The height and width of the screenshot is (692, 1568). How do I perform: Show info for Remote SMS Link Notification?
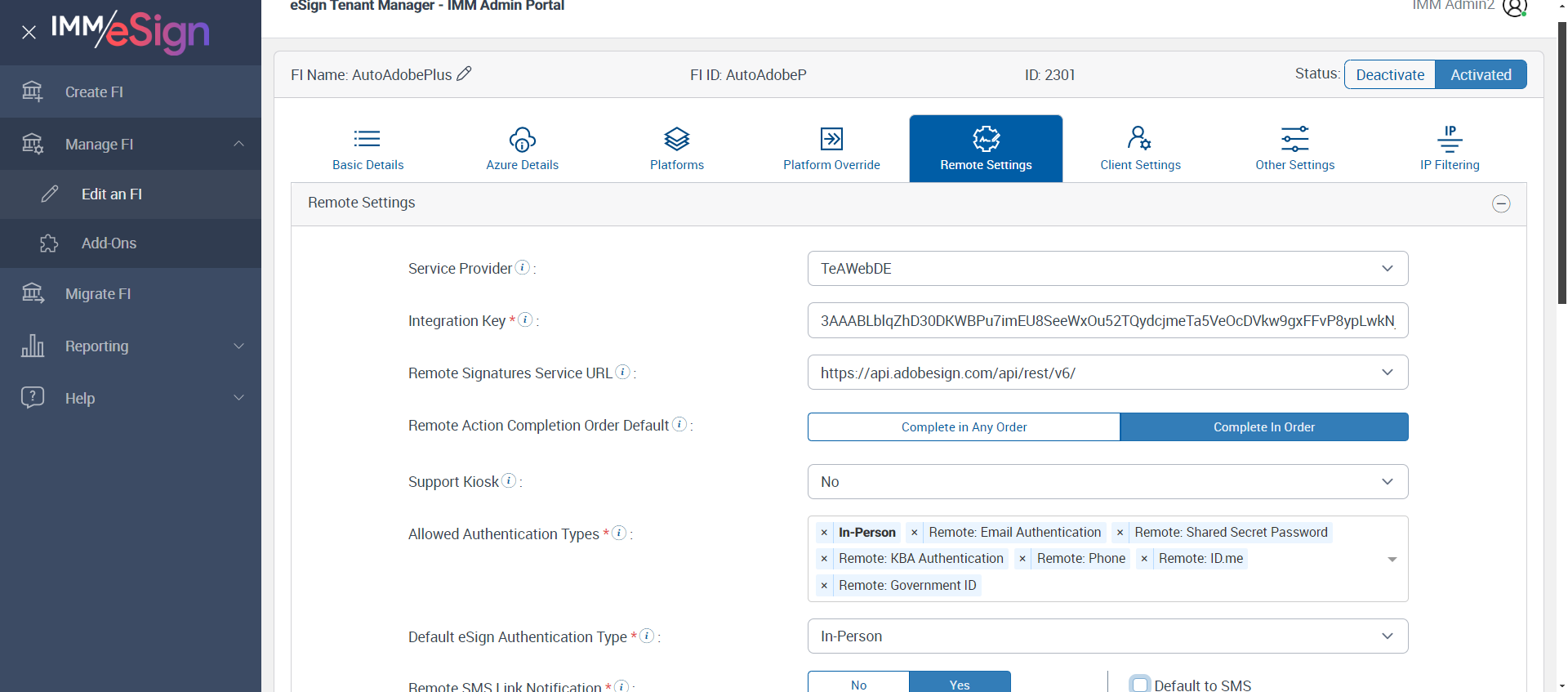pos(621,686)
